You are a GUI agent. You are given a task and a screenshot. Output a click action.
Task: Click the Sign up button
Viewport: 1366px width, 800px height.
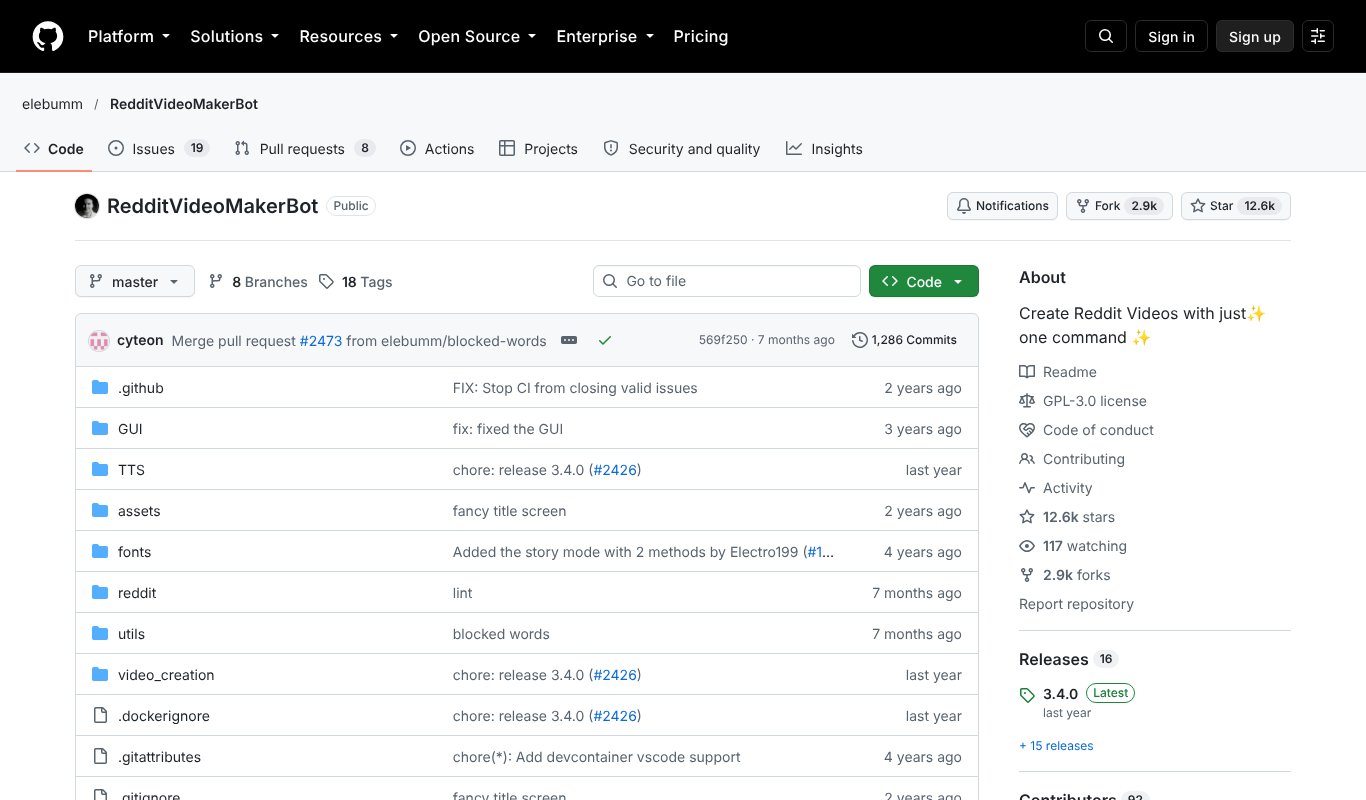(1254, 37)
